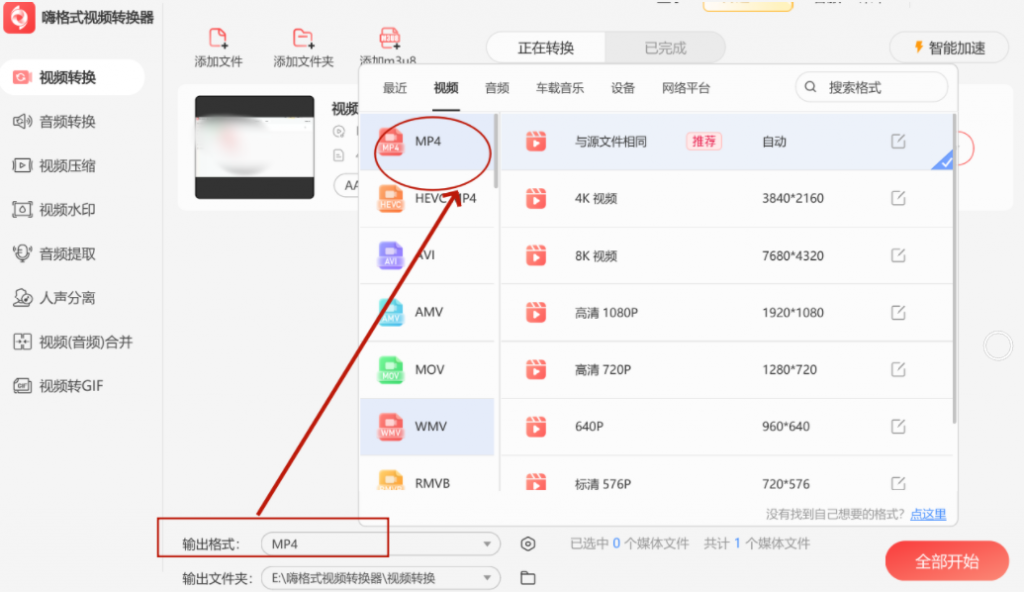This screenshot has height=592, width=1024.
Task: Select the 视频水印 watermark tool
Action: (x=65, y=210)
